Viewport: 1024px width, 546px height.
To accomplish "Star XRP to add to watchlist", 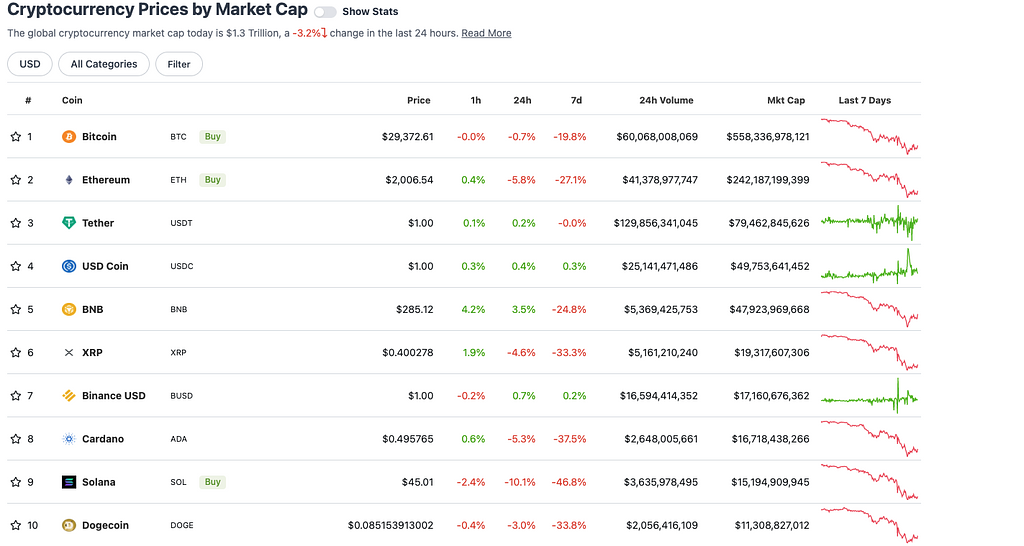I will click(x=15, y=353).
